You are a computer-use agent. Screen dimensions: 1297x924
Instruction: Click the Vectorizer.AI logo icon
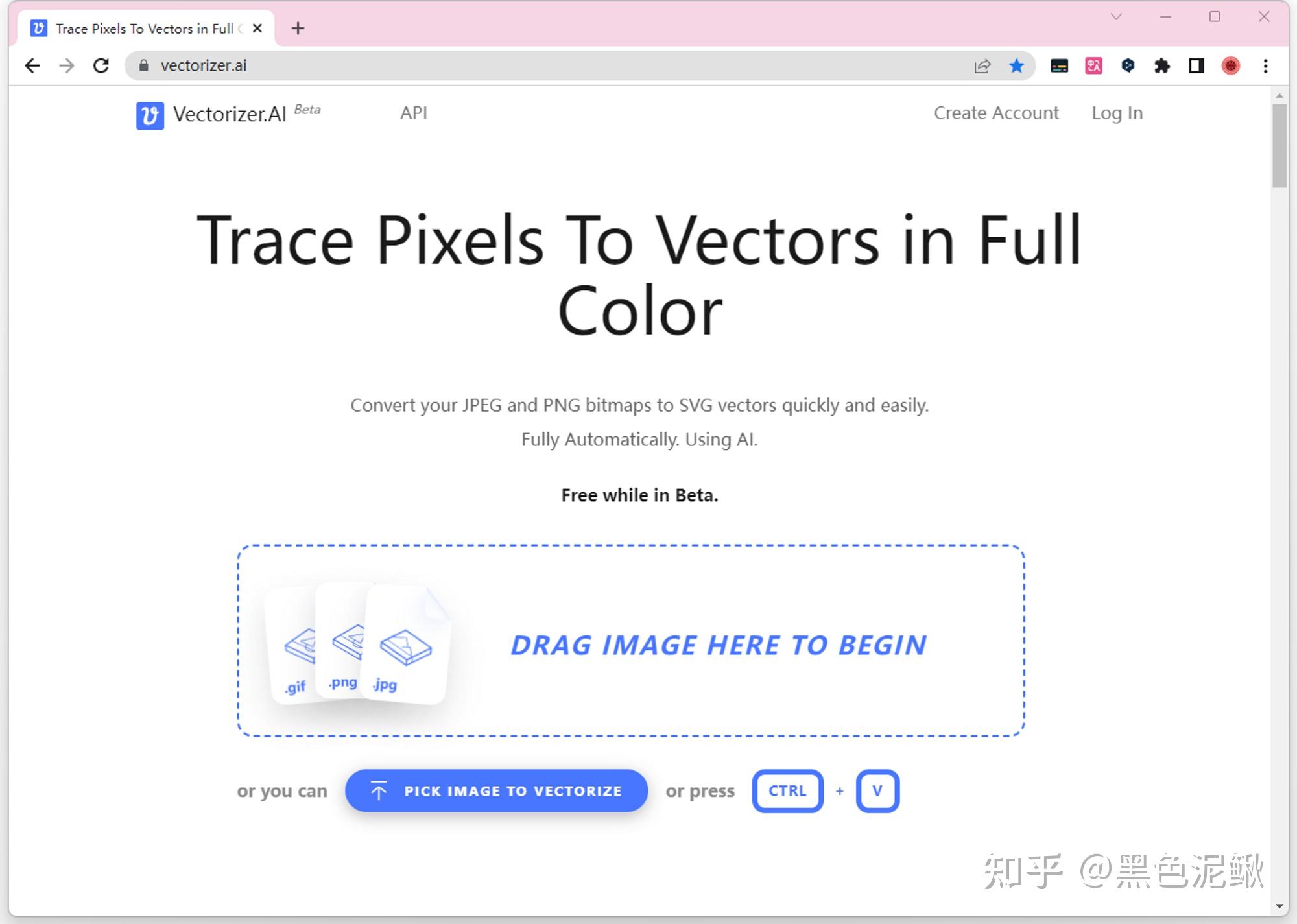(150, 116)
